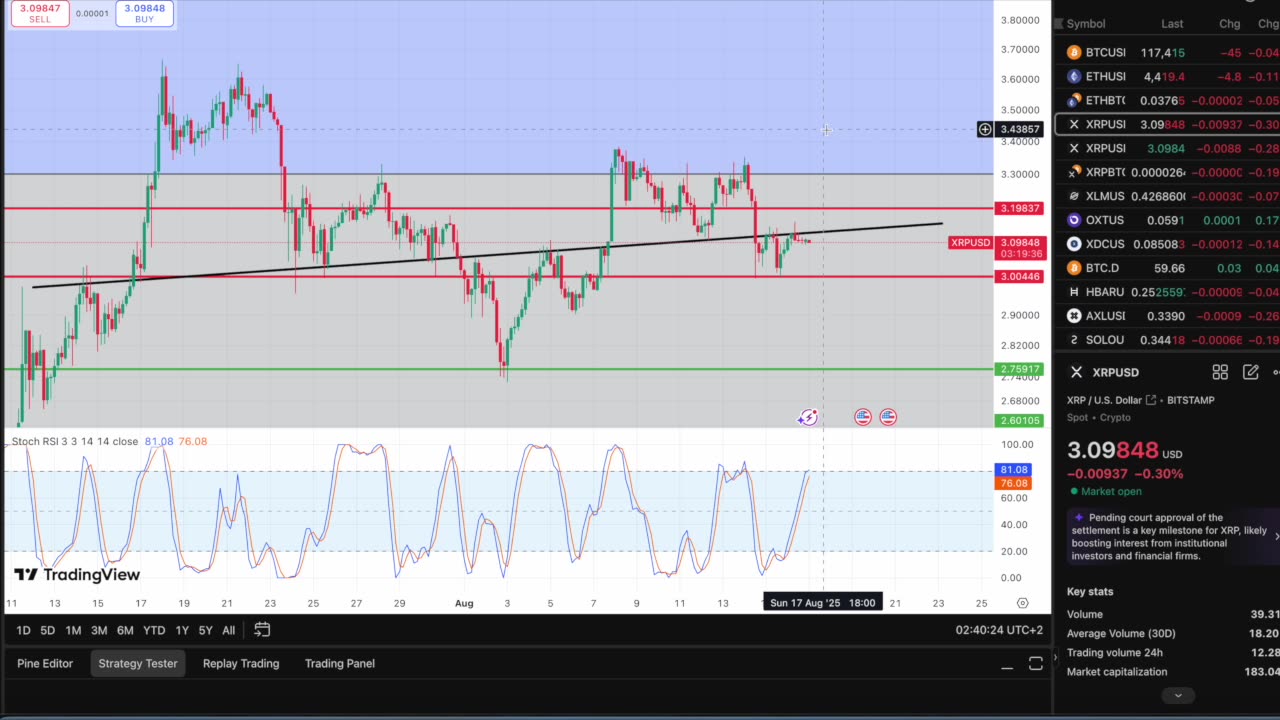Select the 1D time range

(23, 630)
